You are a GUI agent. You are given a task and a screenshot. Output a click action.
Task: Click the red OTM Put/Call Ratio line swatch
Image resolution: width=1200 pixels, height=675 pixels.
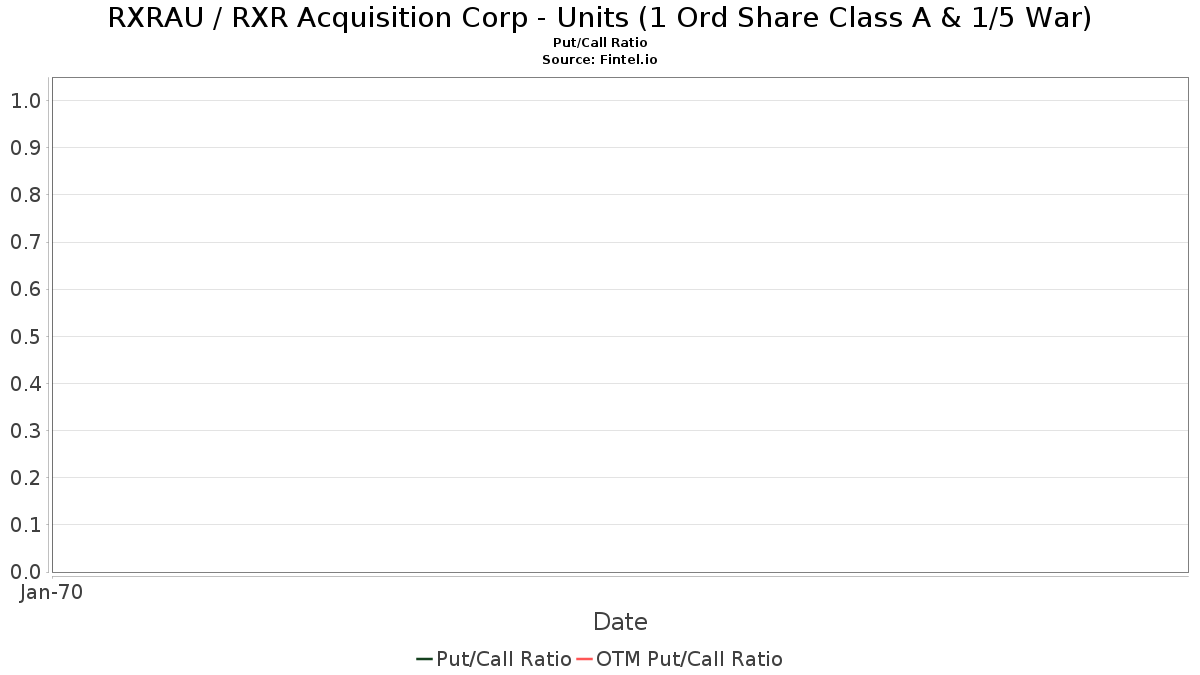[585, 659]
